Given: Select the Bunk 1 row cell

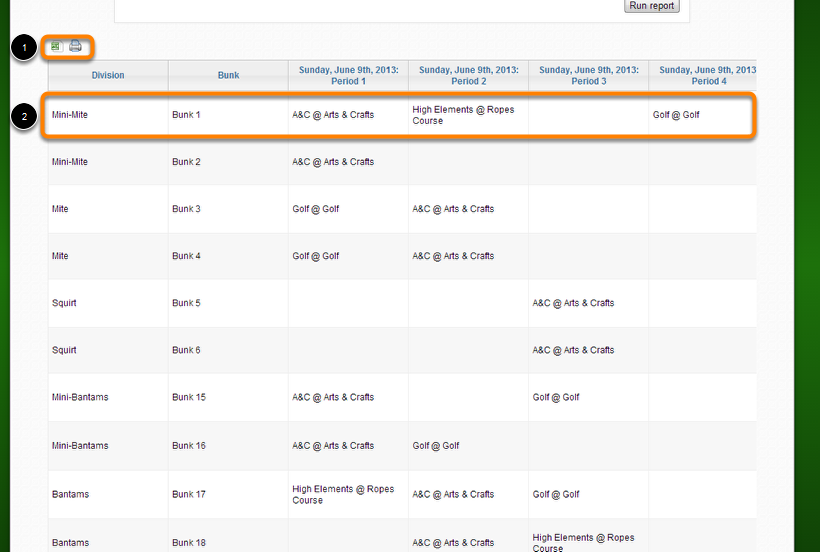Looking at the screenshot, I should tap(186, 115).
